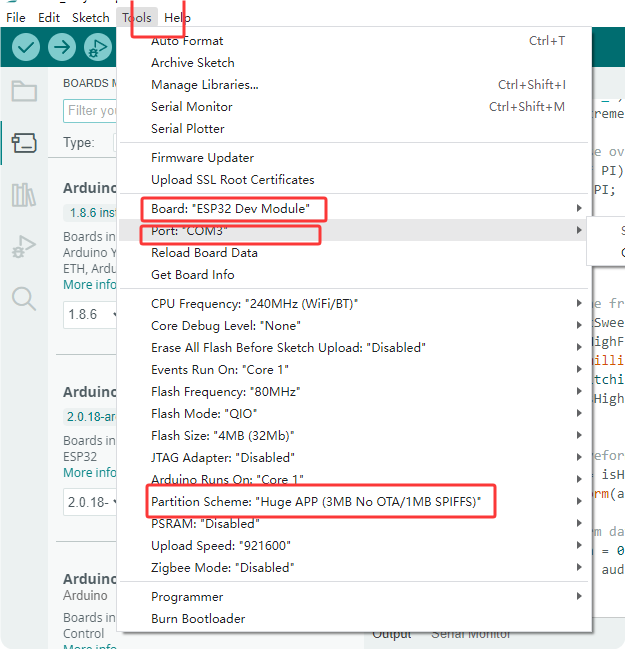Screen dimensions: 625x649
Task: Open the Library Manager books icon
Action: (x=24, y=195)
